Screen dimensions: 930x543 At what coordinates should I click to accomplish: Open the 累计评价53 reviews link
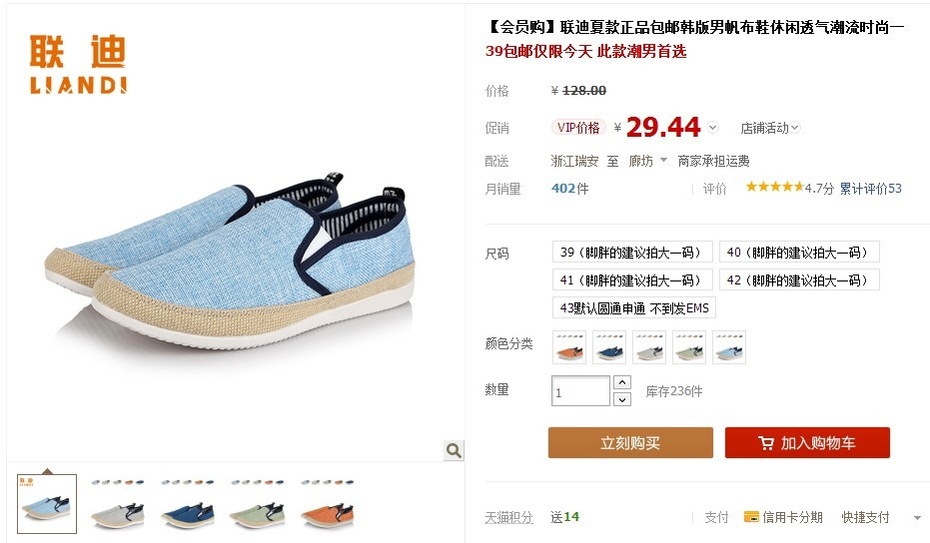870,189
